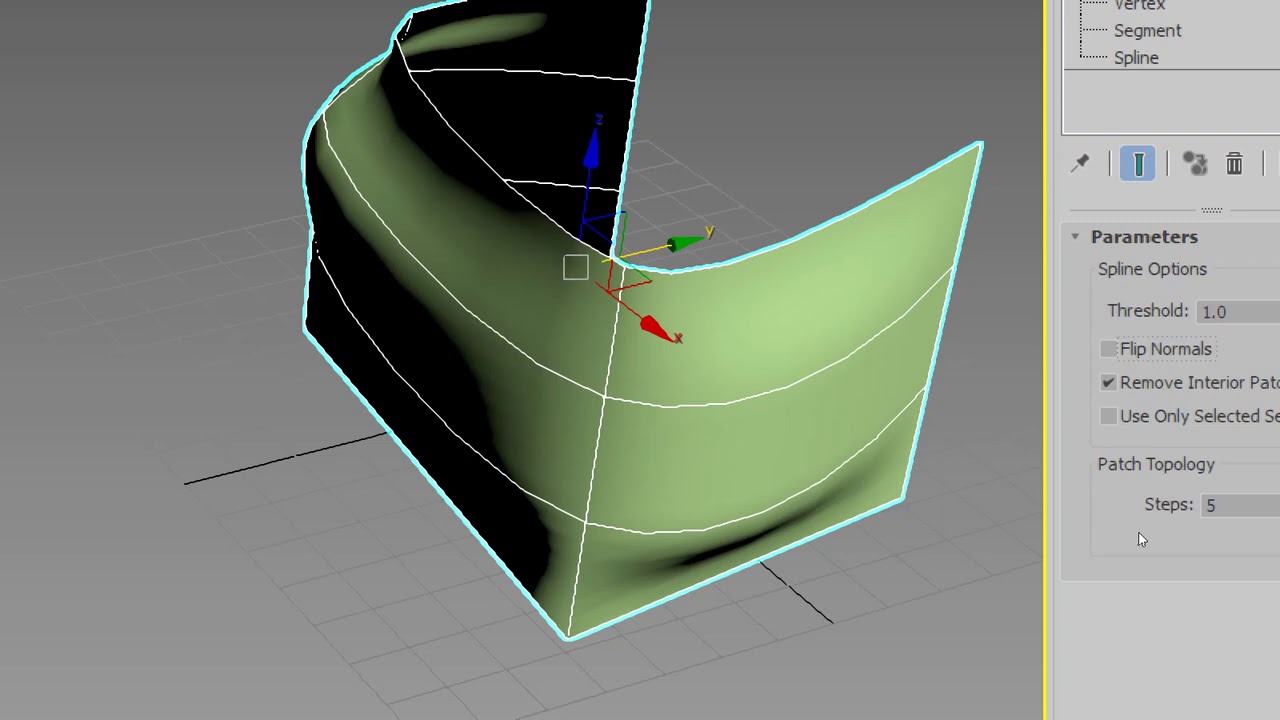The height and width of the screenshot is (720, 1280).
Task: Click the Pin Stack pushpin icon
Action: (x=1080, y=164)
